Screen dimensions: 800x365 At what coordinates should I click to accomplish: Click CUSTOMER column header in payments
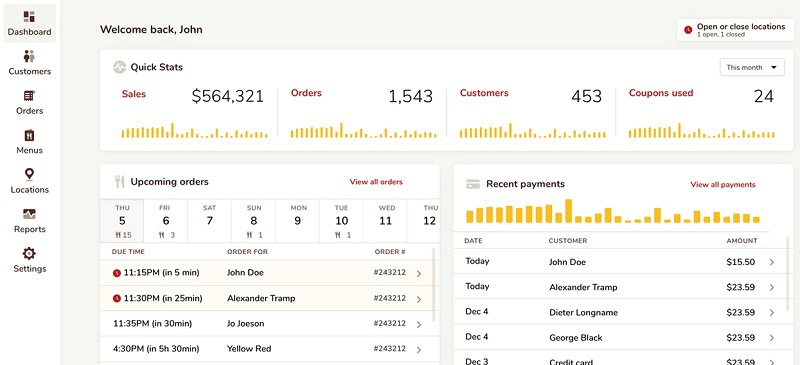[568, 240]
